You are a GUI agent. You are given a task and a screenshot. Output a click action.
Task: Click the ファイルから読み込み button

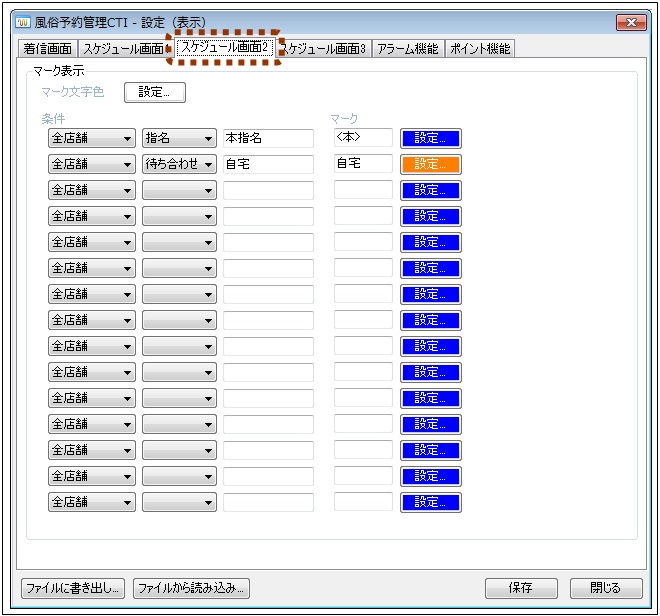(x=191, y=588)
